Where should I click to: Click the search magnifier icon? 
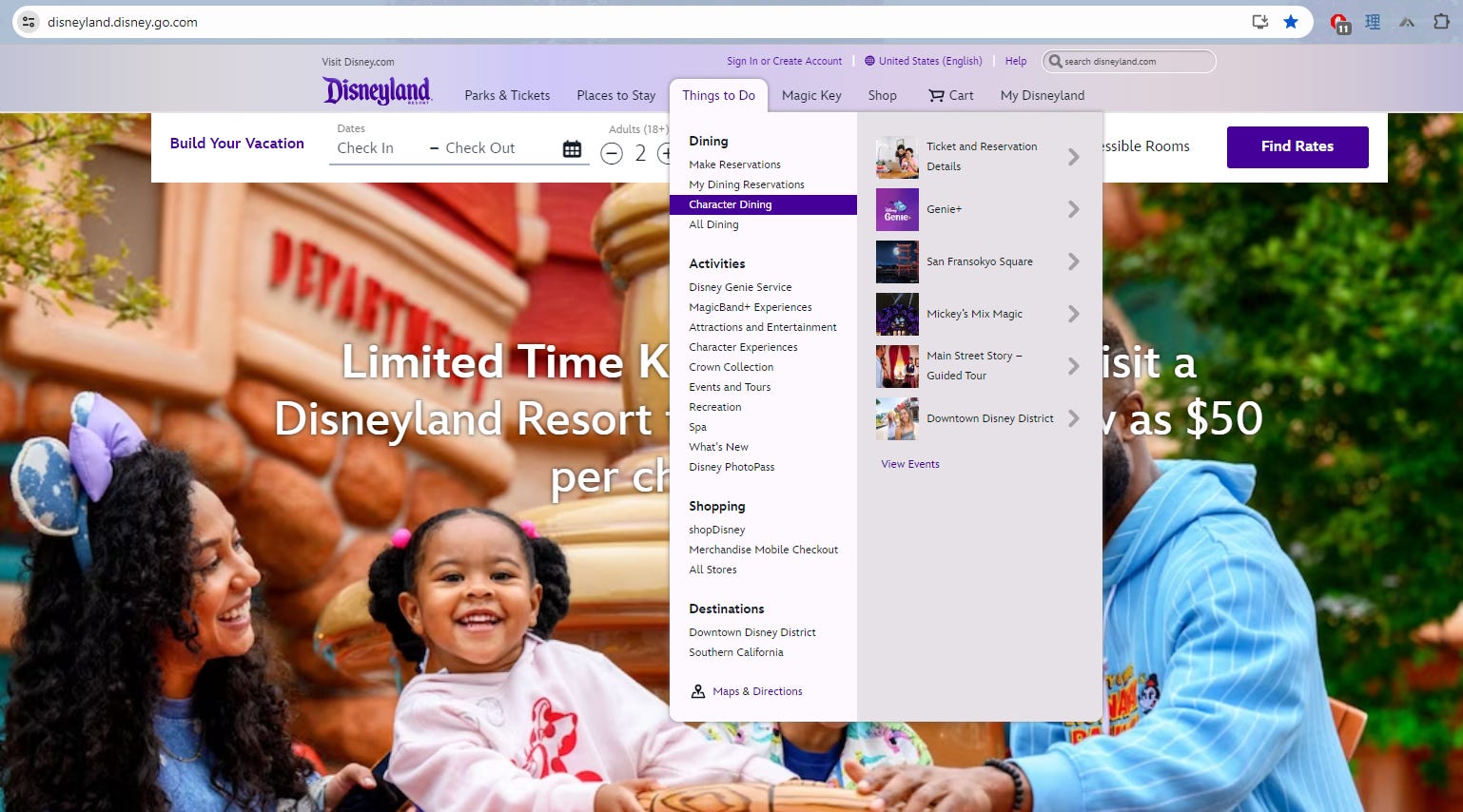point(1055,62)
